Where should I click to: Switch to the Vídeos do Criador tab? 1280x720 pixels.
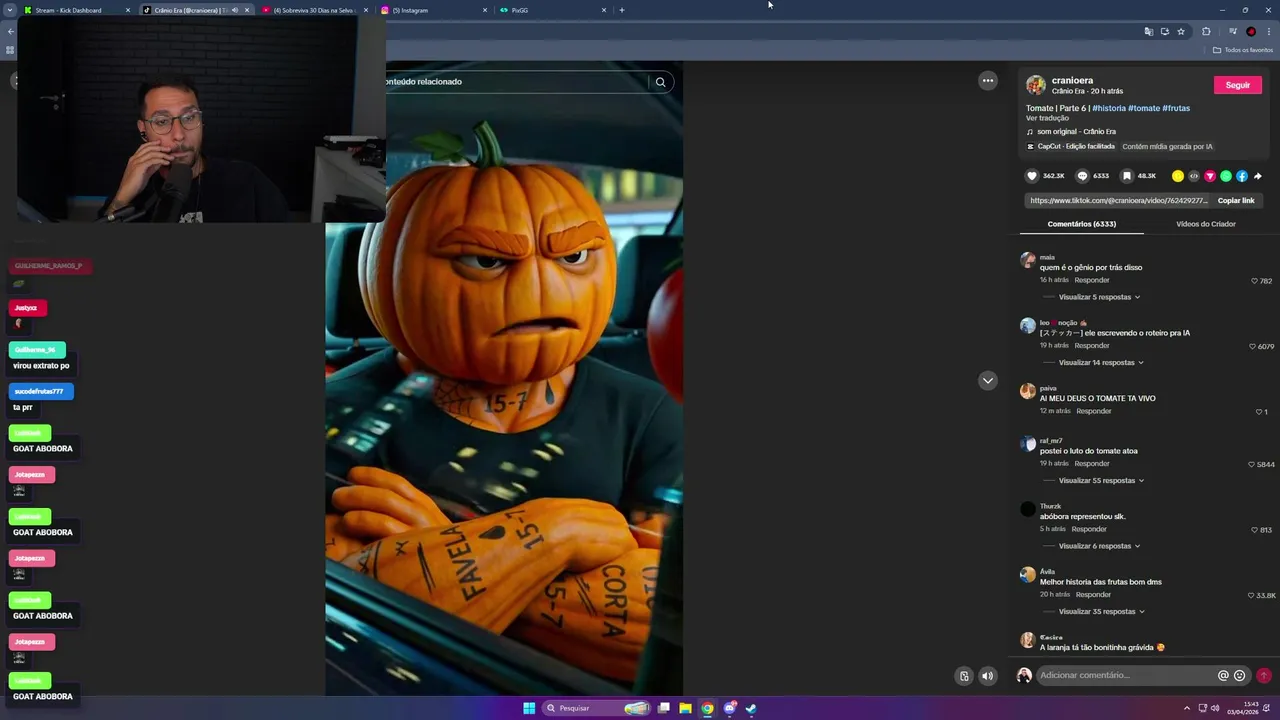pyautogui.click(x=1206, y=224)
